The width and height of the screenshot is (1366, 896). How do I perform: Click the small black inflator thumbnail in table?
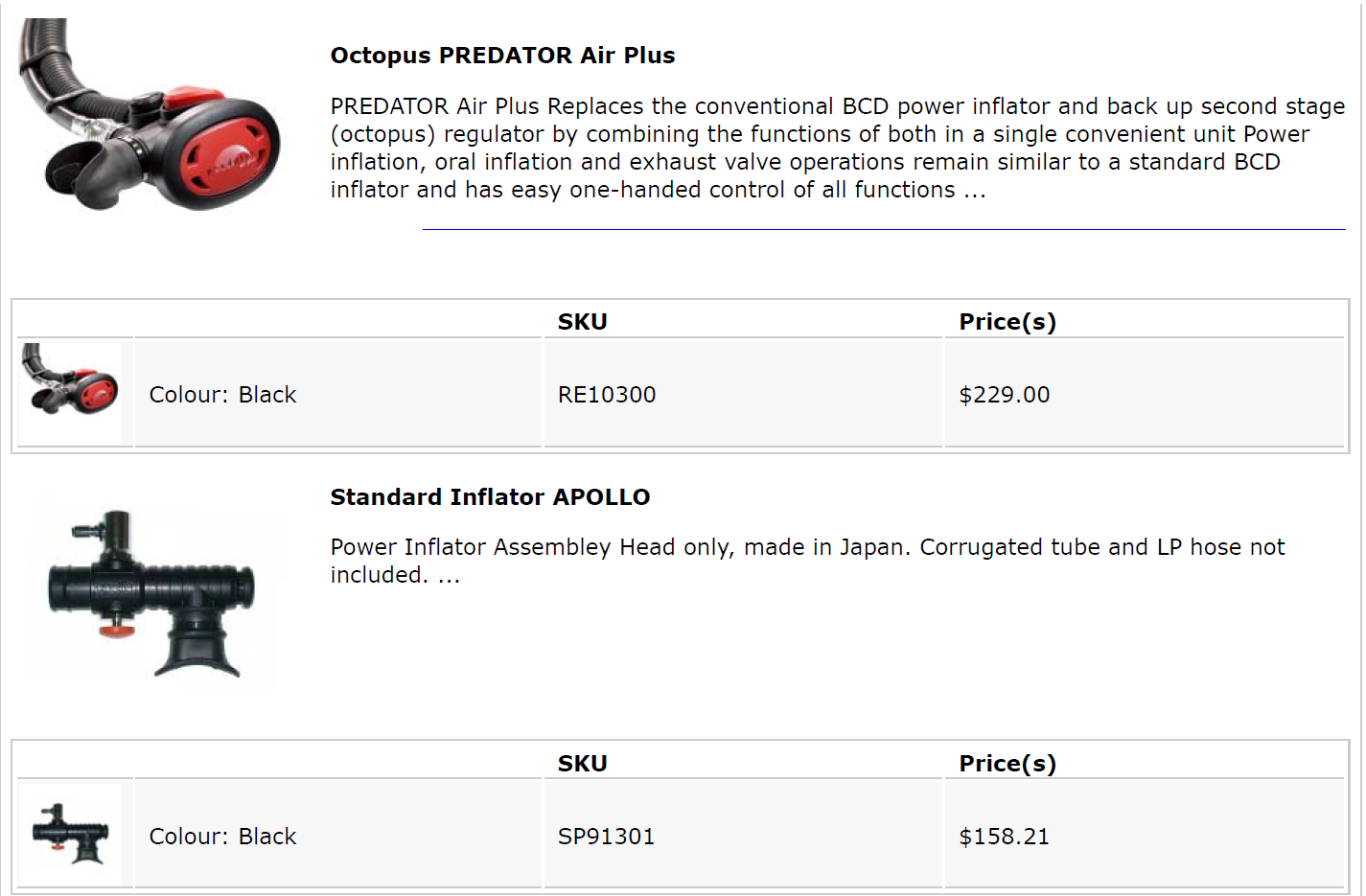tap(70, 835)
